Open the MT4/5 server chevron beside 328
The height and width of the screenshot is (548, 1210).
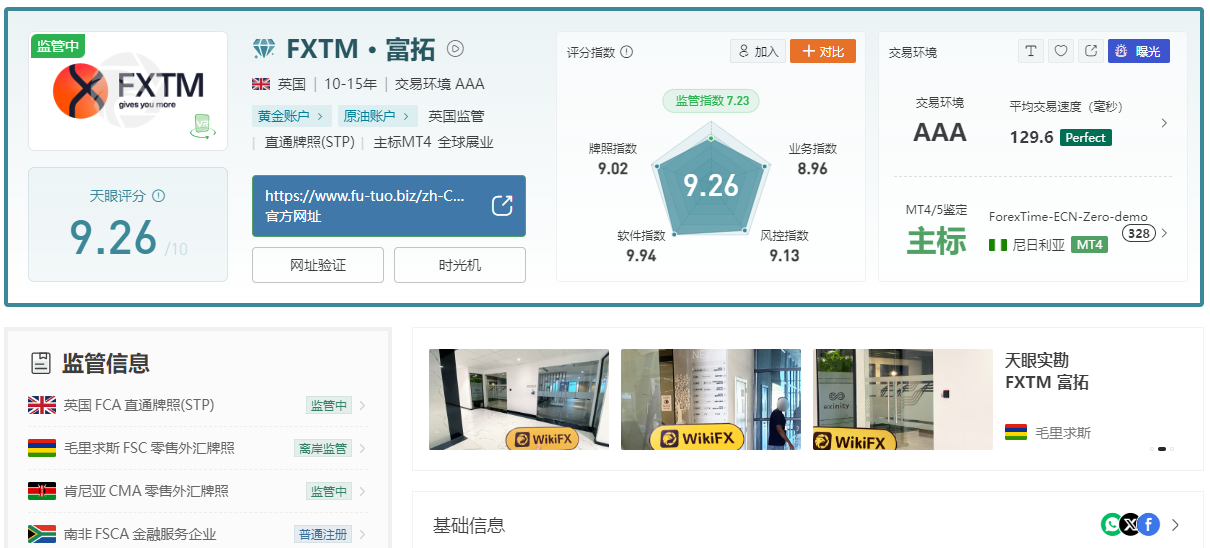1164,233
